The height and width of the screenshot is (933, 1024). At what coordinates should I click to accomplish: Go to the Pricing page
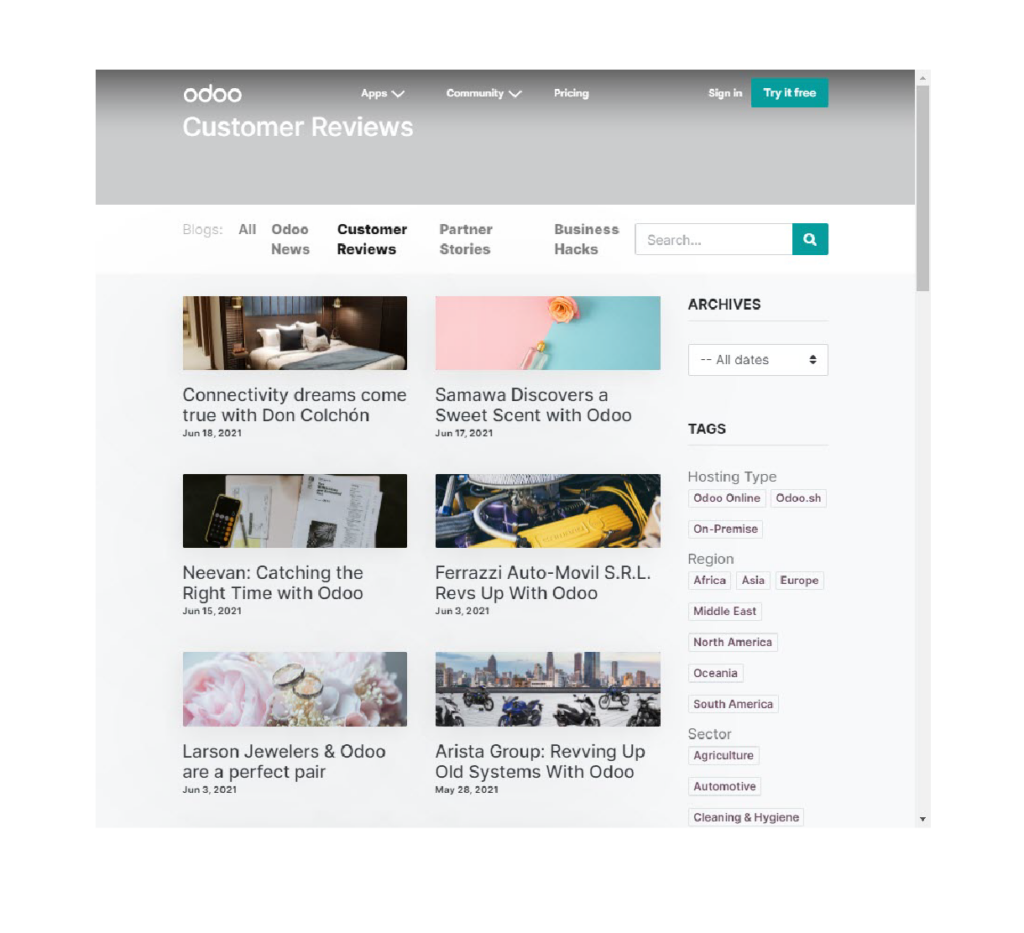tap(571, 93)
